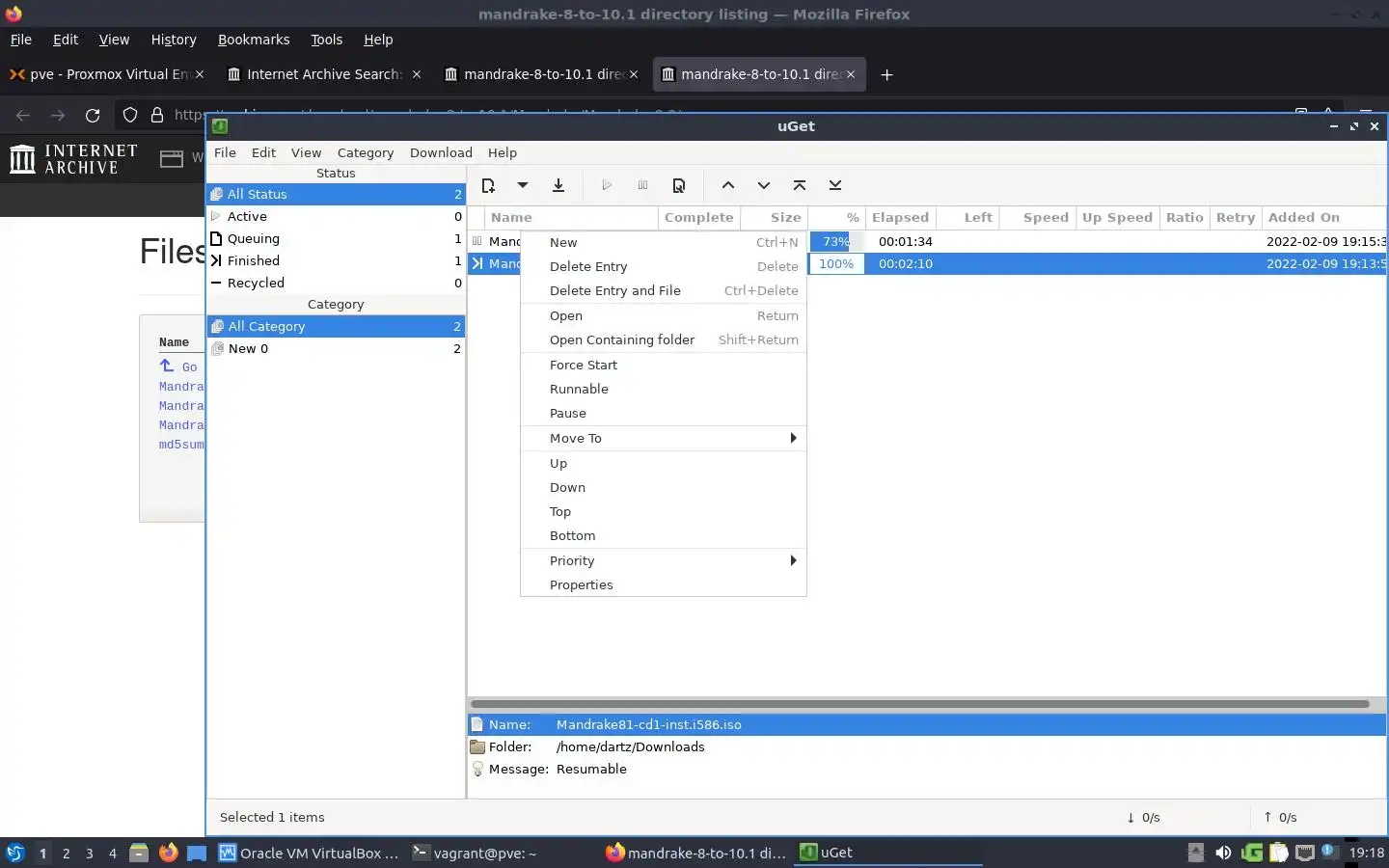Screen dimensions: 1389x868
Task: Open Oracle VM VirtualBox from taskbar
Action: (x=310, y=853)
